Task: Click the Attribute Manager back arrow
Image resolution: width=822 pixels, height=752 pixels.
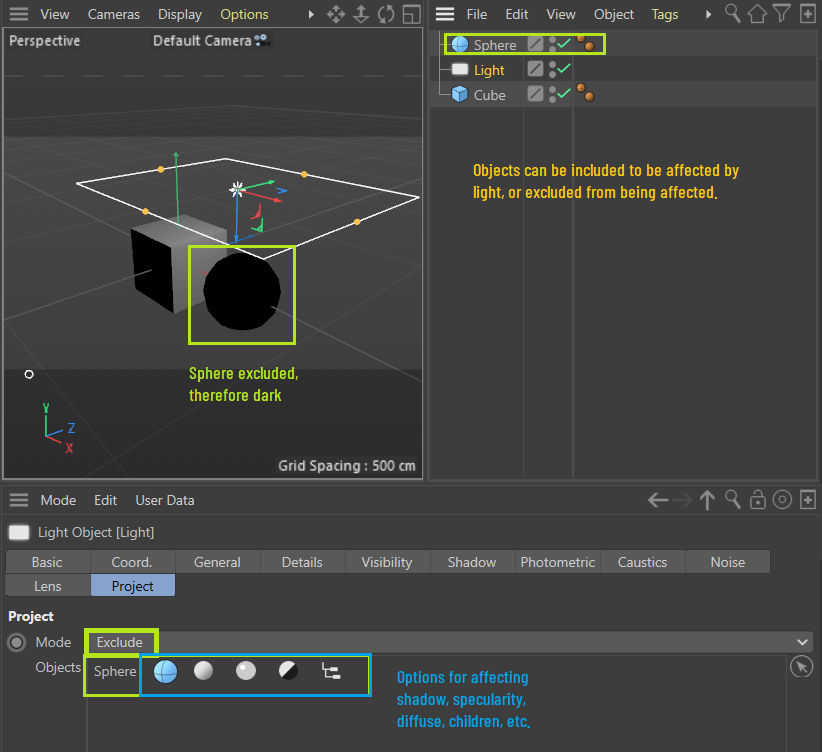Action: tap(658, 500)
